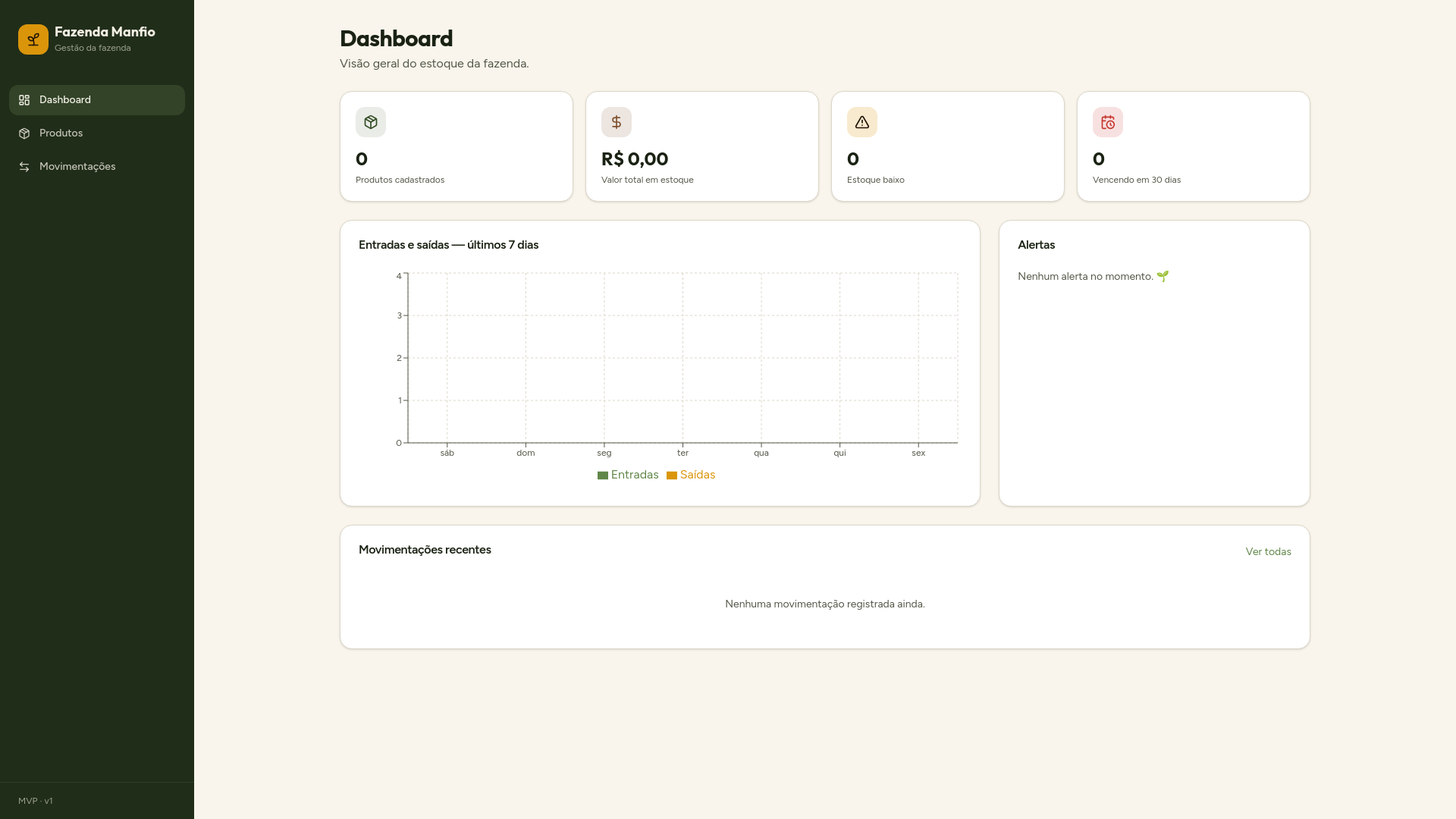Click the warning triangle icon on Estoque baixo card
The image size is (1456, 819).
(862, 122)
